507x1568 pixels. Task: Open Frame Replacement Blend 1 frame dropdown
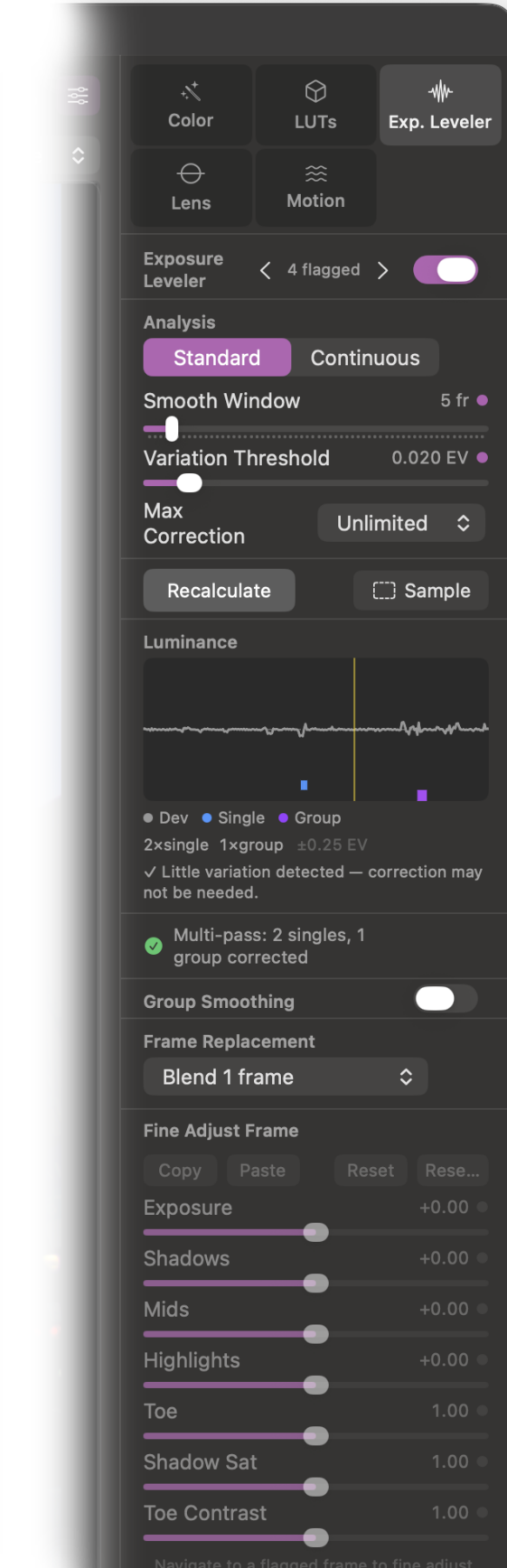(x=286, y=1077)
